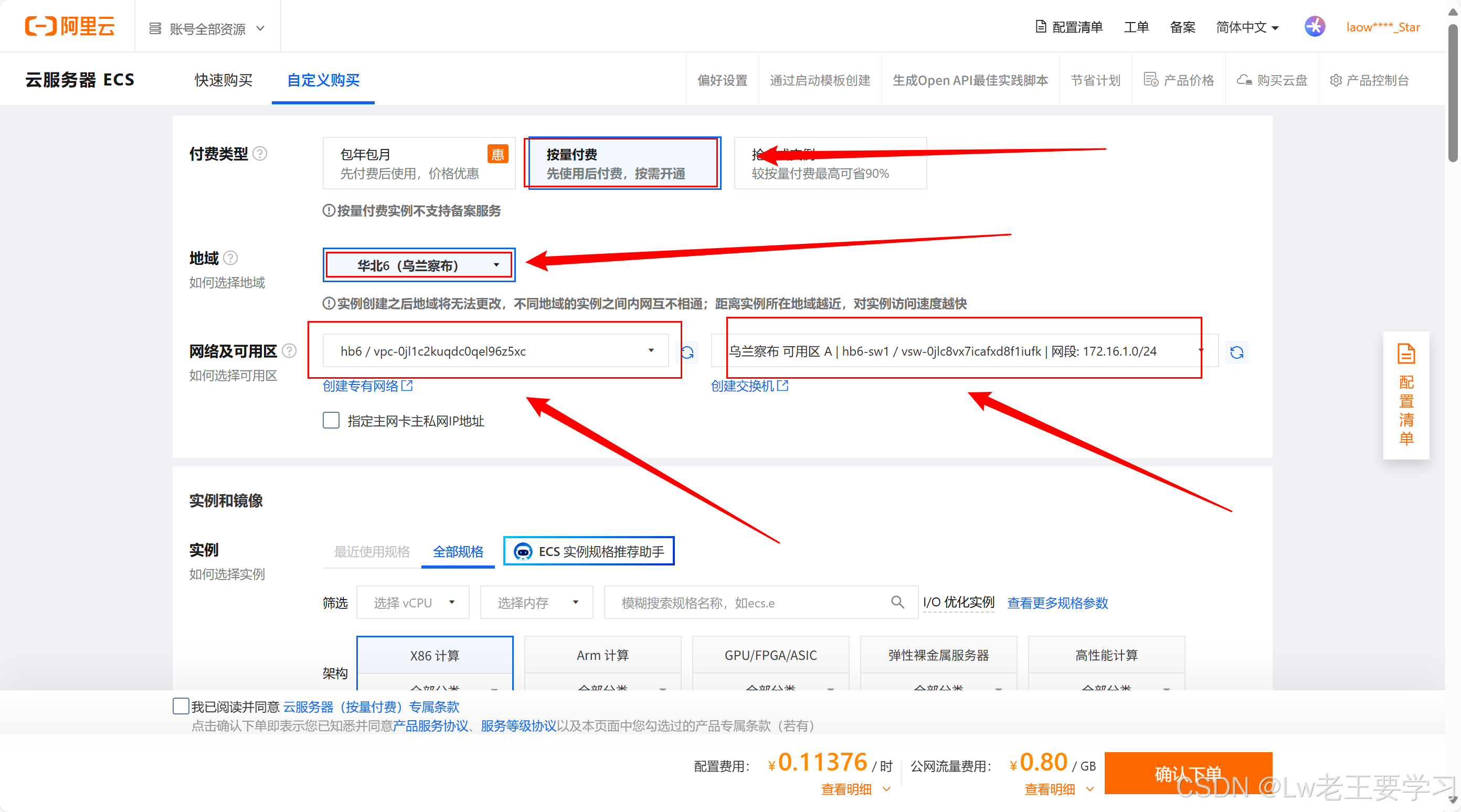Expand 查看明细 under 配置费用
Image resolution: width=1461 pixels, height=812 pixels.
[856, 789]
